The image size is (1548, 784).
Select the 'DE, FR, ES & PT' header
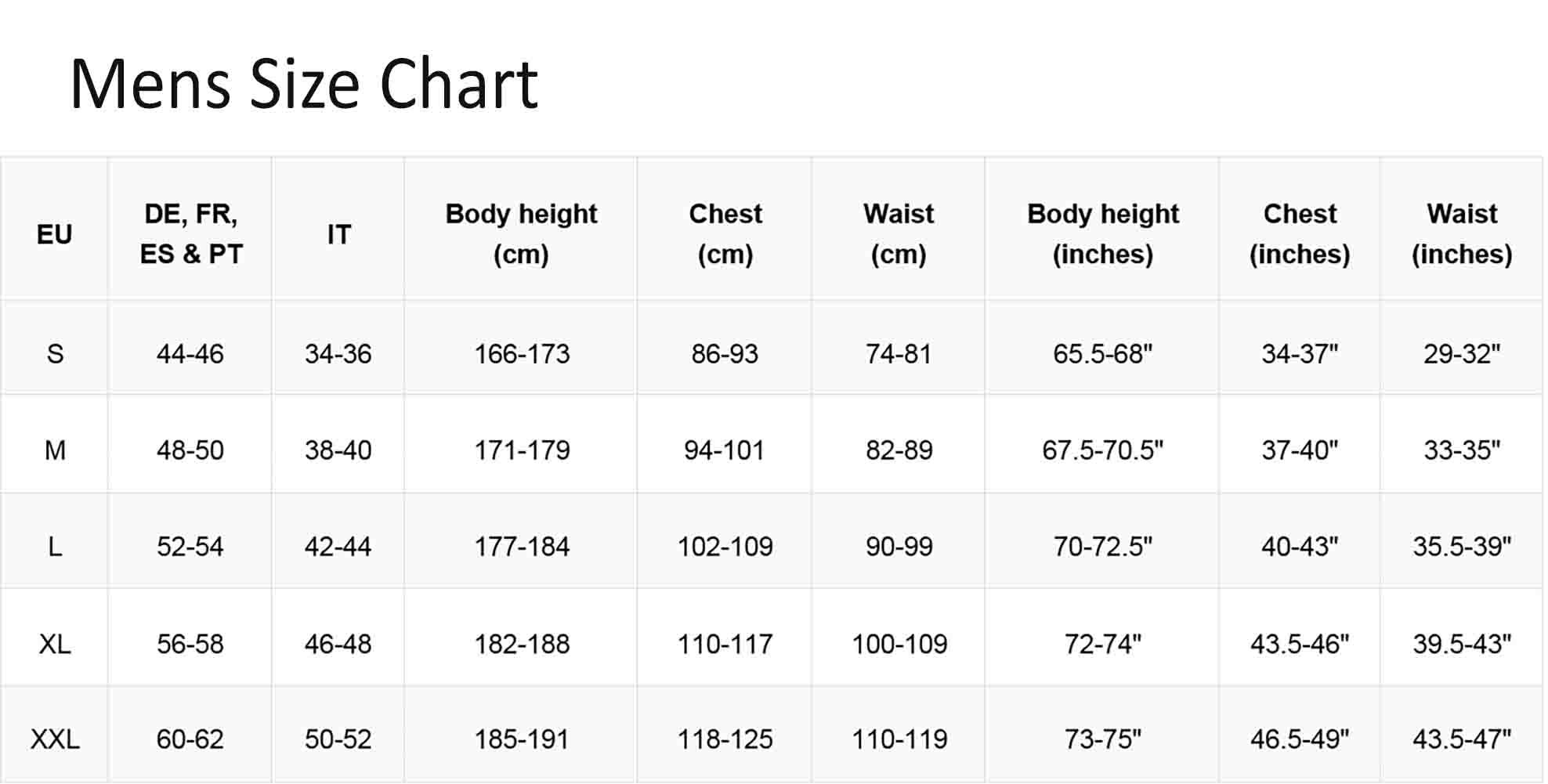point(190,233)
